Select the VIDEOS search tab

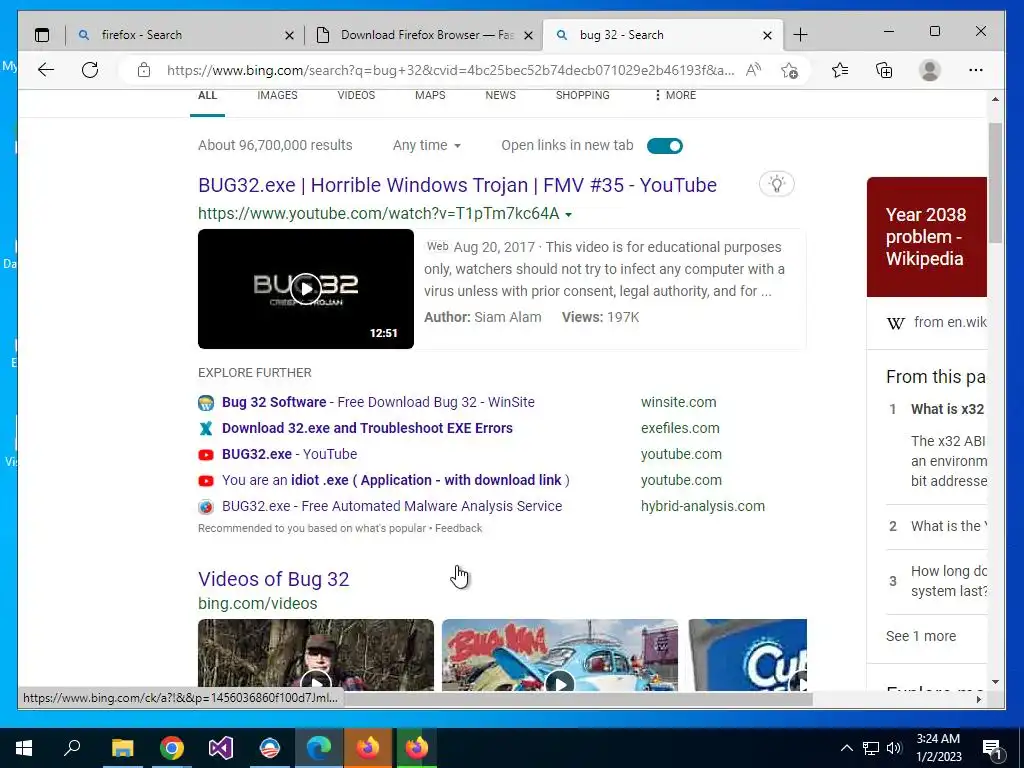coord(357,95)
